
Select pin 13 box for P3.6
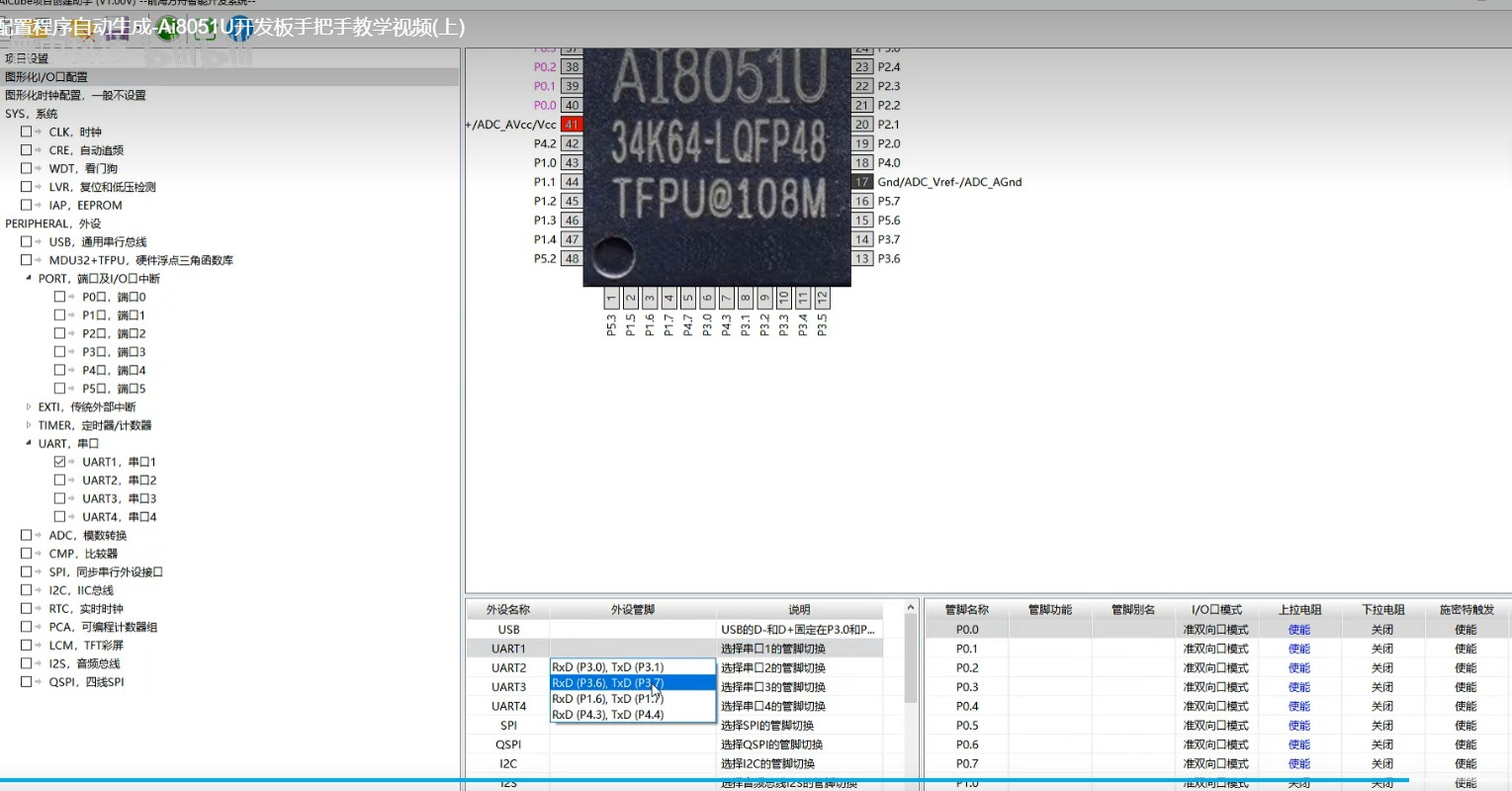click(x=862, y=259)
